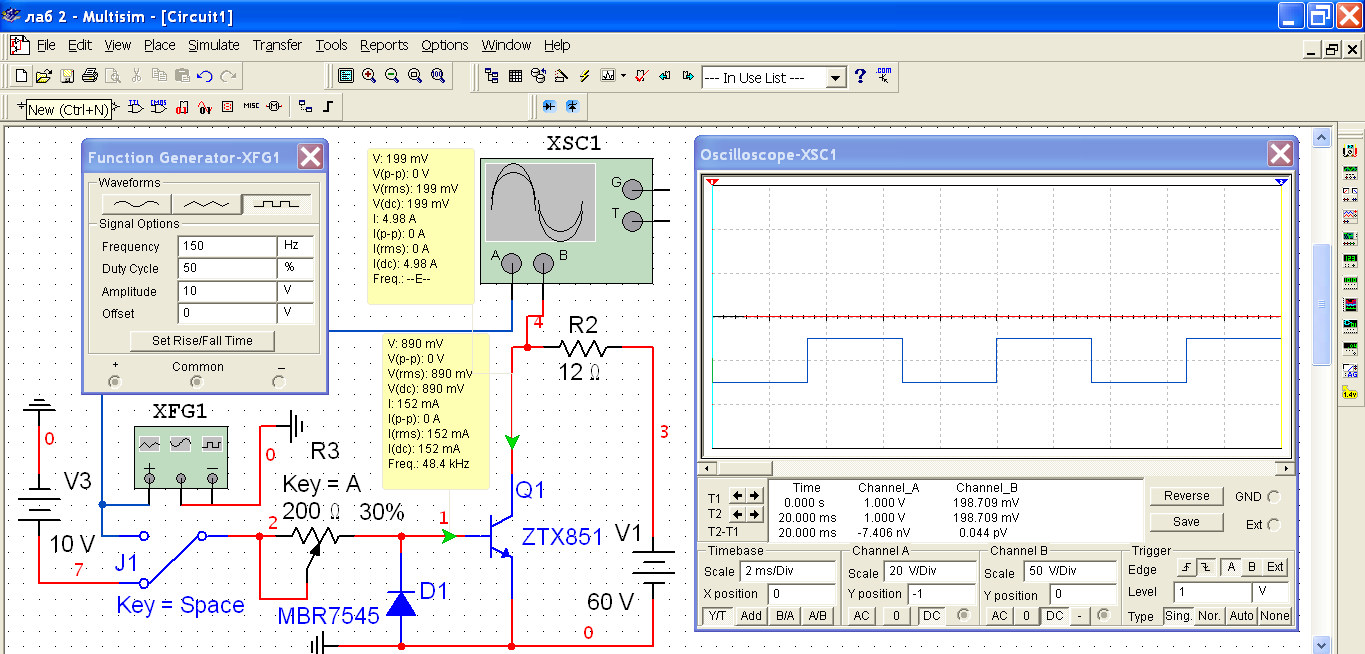Select the oscilloscope T1 cursor marker
The height and width of the screenshot is (654, 1365).
(713, 183)
